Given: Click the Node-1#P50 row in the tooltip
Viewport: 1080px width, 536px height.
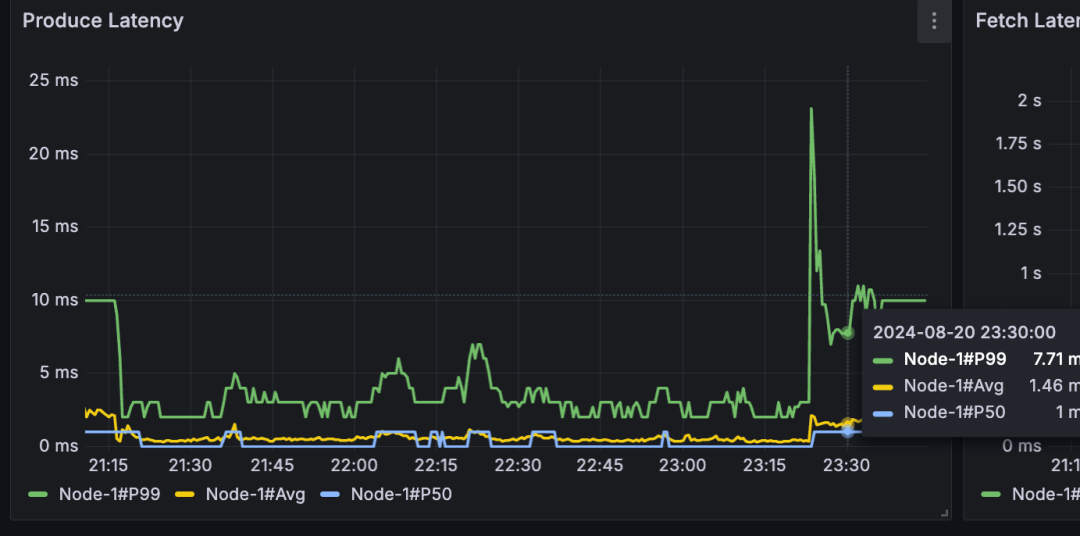Looking at the screenshot, I should pyautogui.click(x=976, y=413).
